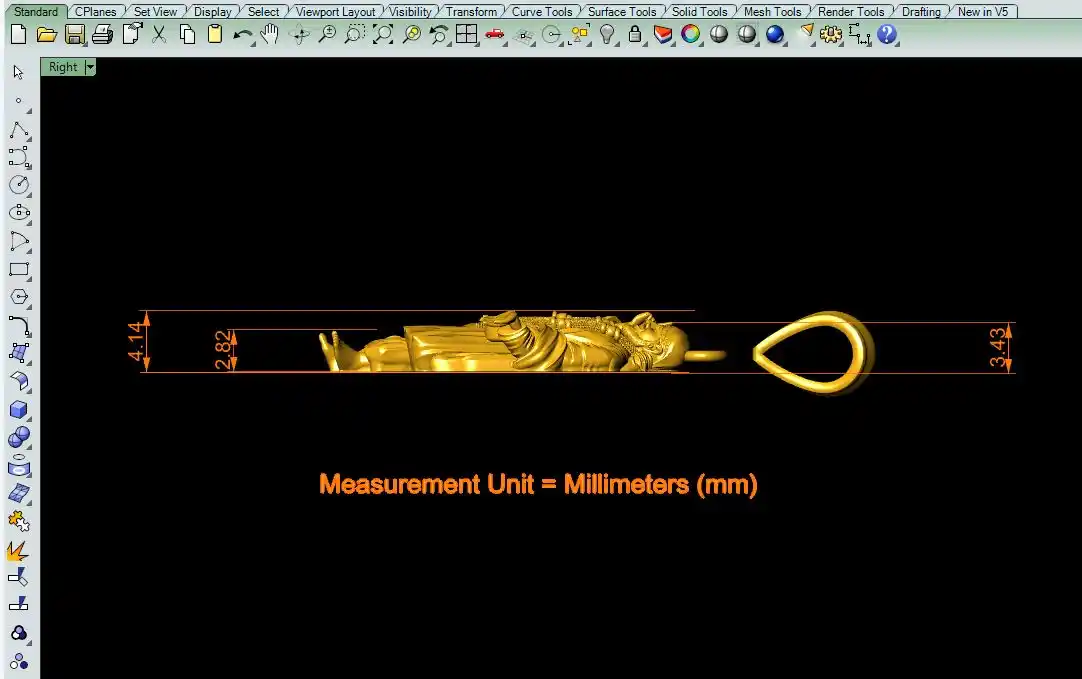Open the Options gear icon
Viewport: 1082px width, 679px height.
point(831,35)
